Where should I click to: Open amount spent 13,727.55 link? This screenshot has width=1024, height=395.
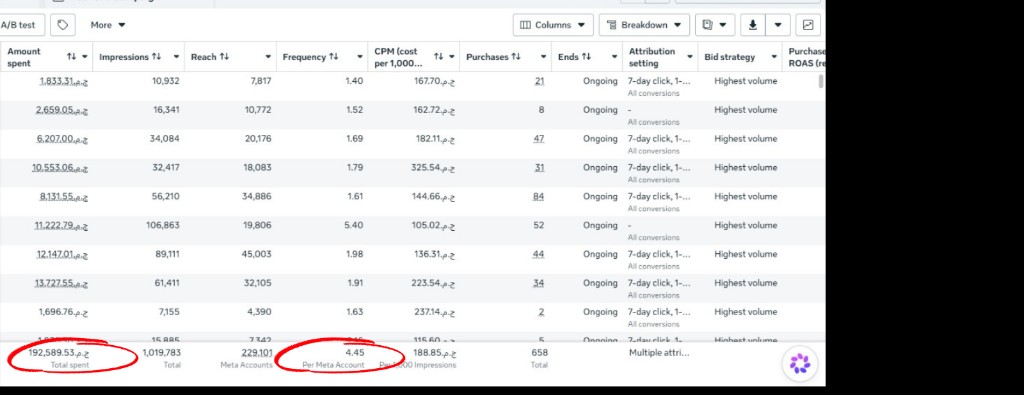pyautogui.click(x=61, y=283)
